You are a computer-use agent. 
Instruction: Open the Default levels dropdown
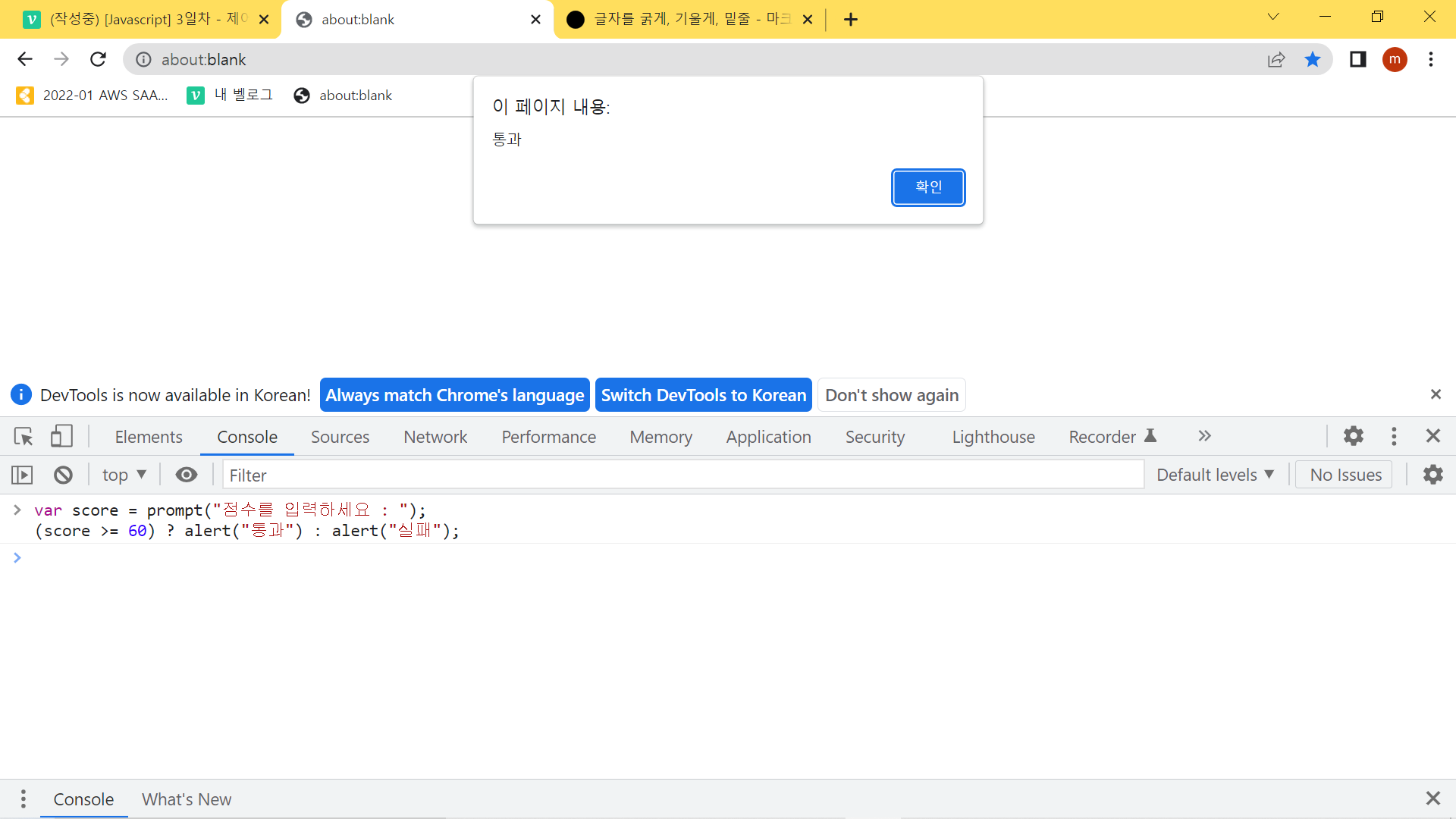1215,475
